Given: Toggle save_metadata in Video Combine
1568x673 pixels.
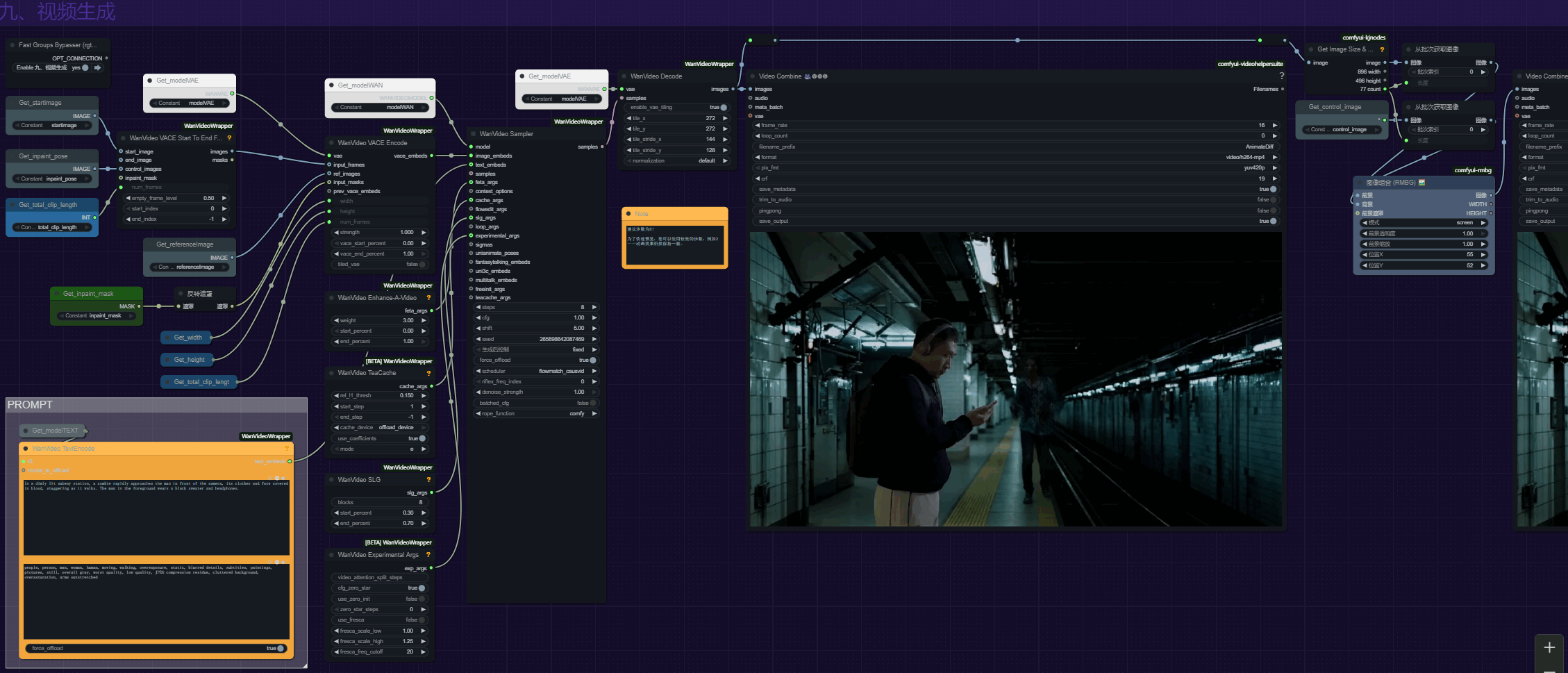Looking at the screenshot, I should point(1273,189).
